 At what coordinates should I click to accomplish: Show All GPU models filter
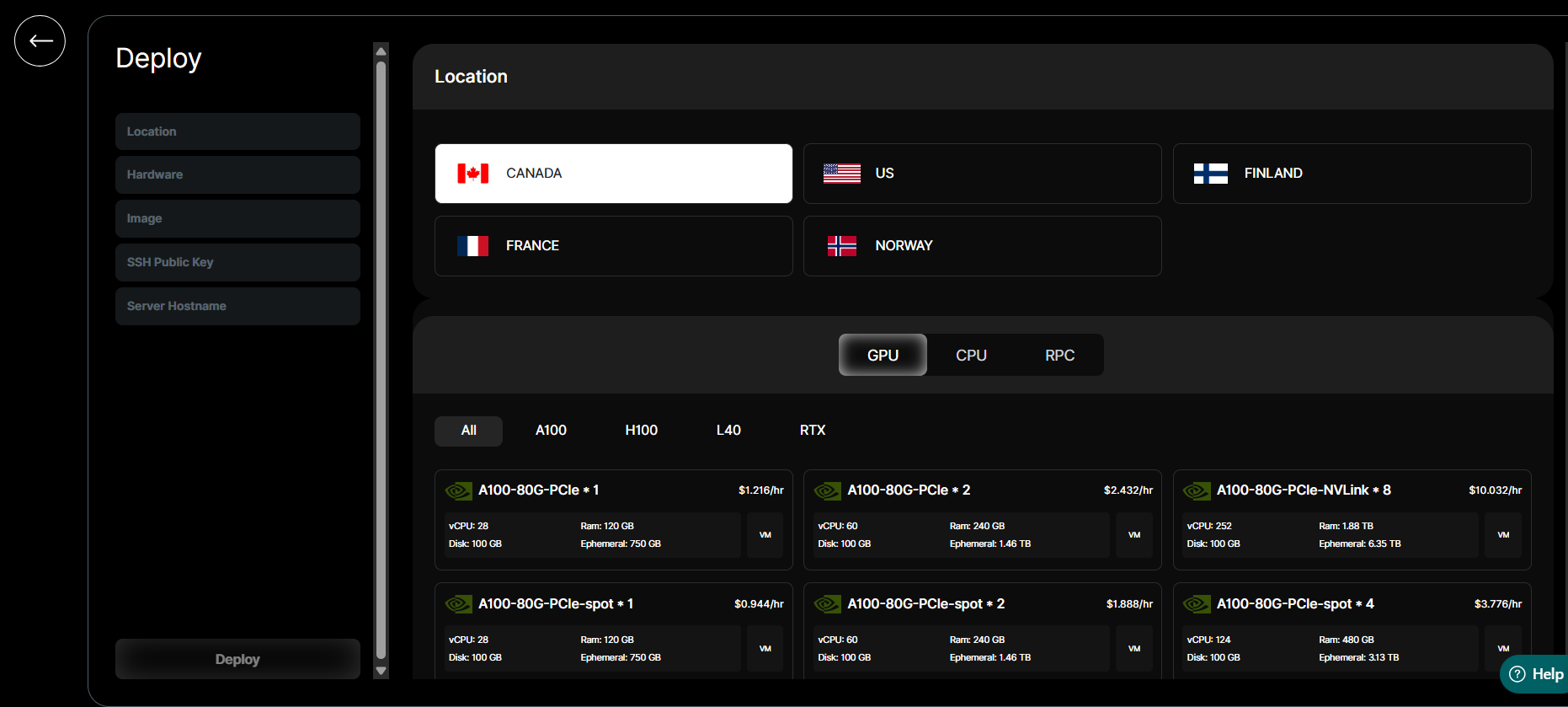pyautogui.click(x=468, y=431)
